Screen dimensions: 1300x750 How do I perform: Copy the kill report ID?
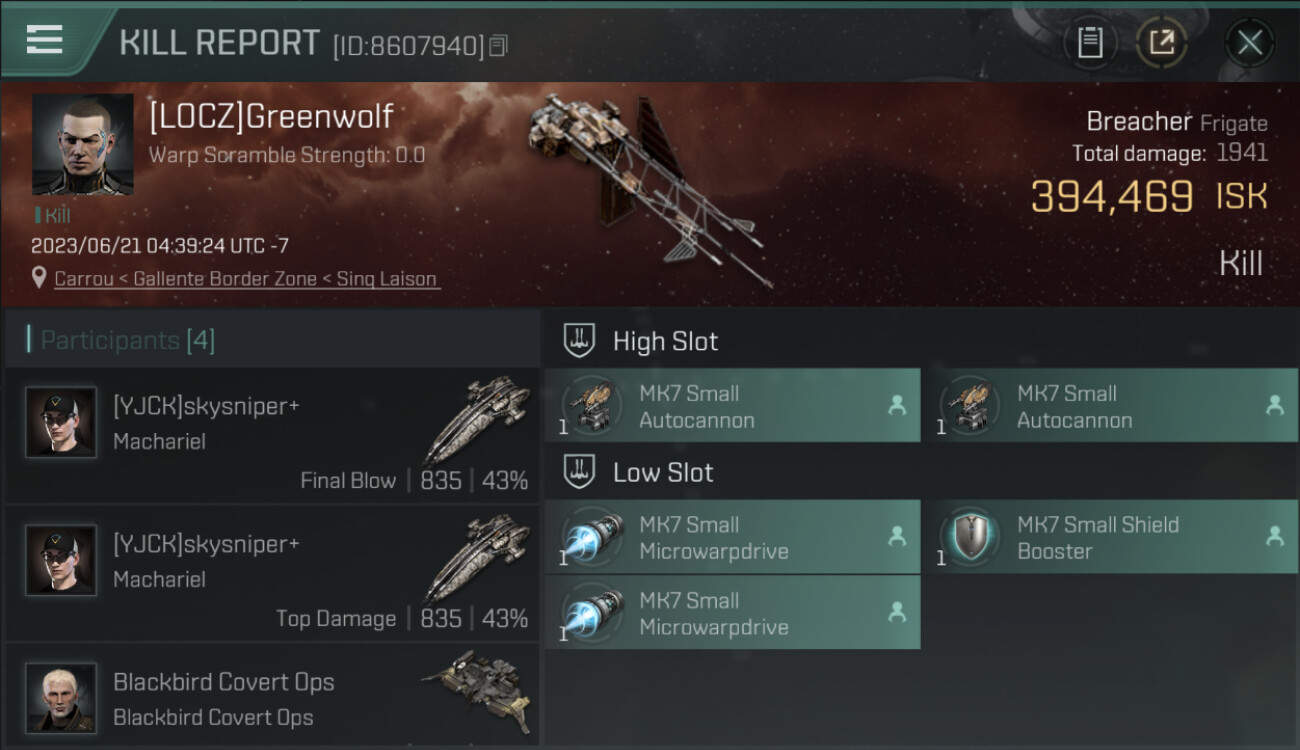[499, 45]
